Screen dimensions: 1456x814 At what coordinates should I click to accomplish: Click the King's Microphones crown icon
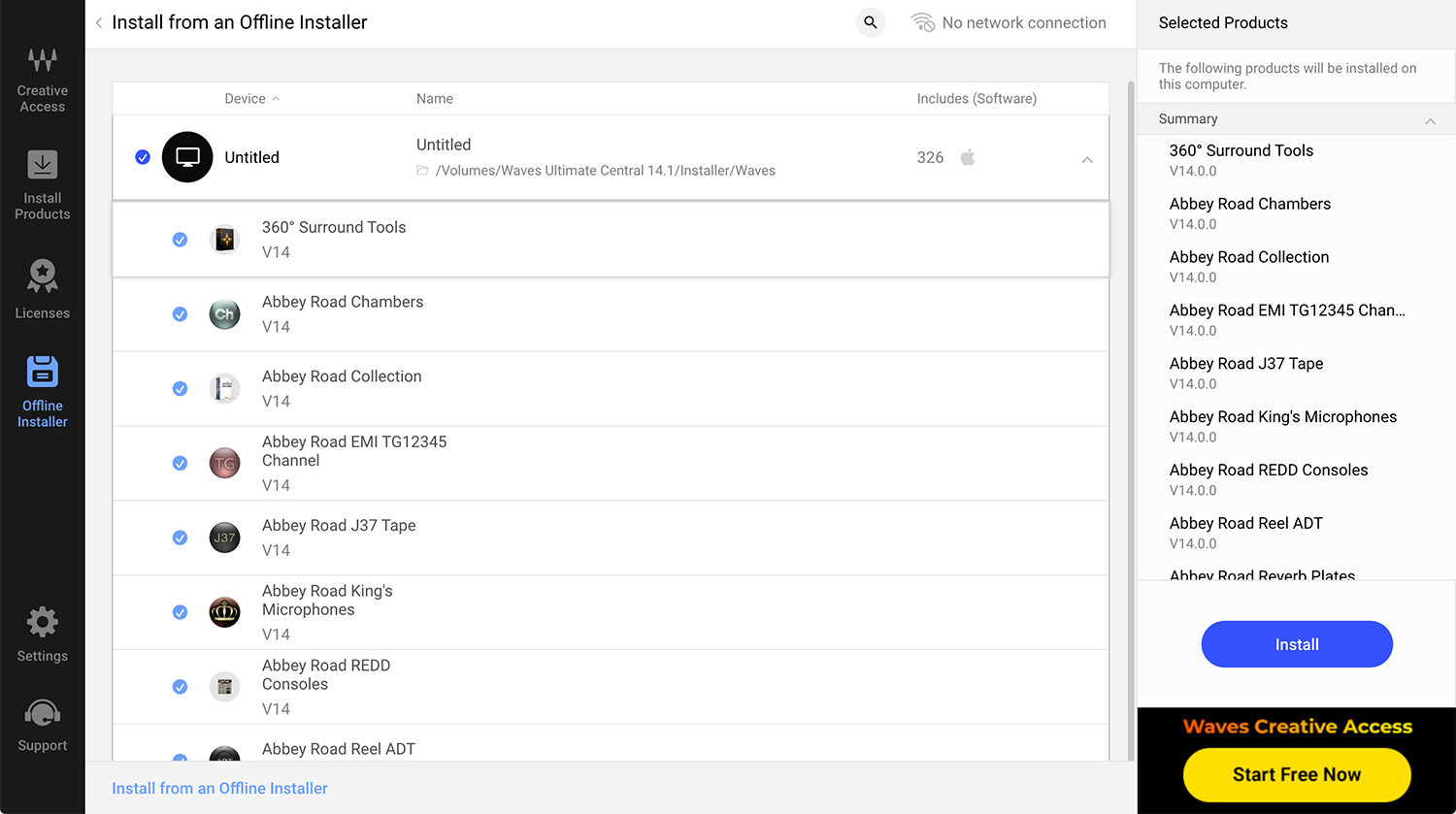[224, 612]
